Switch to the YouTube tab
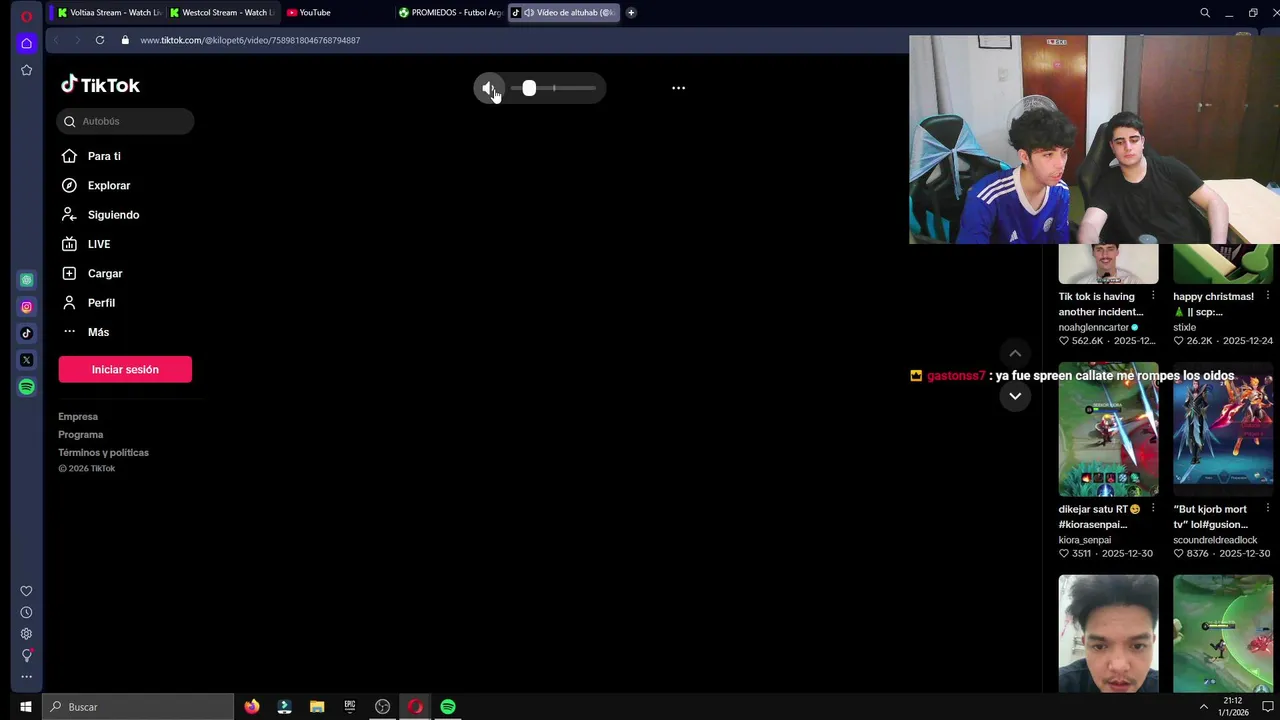Image resolution: width=1280 pixels, height=720 pixels. click(335, 13)
